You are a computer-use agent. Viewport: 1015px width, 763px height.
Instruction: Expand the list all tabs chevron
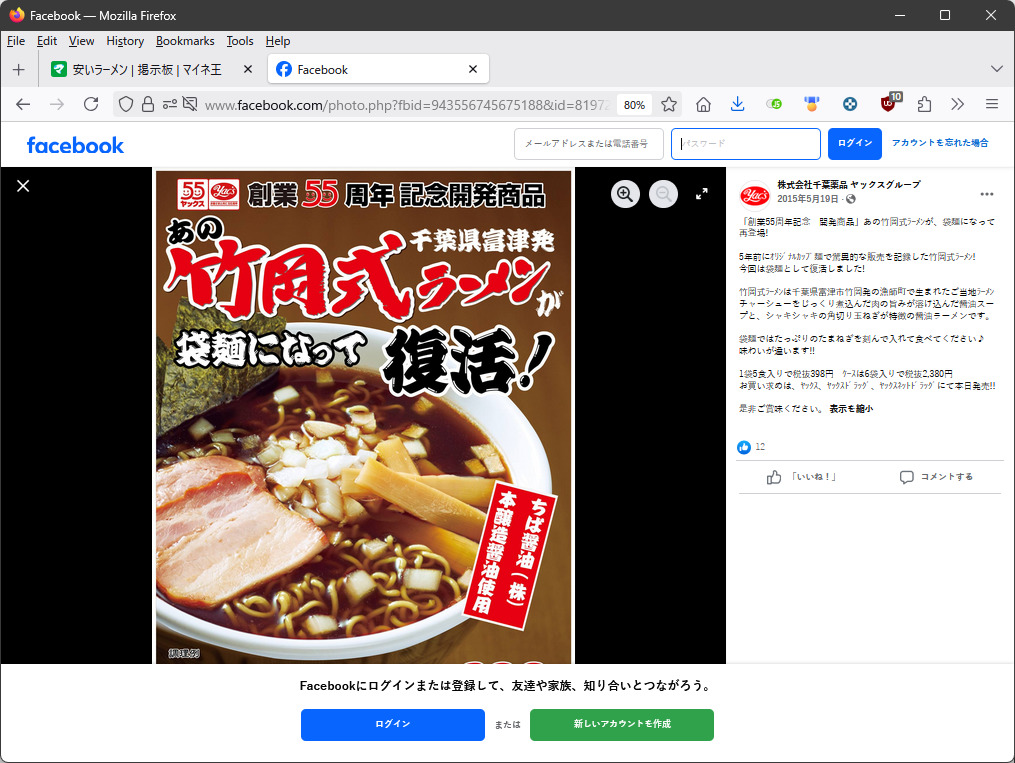point(996,69)
